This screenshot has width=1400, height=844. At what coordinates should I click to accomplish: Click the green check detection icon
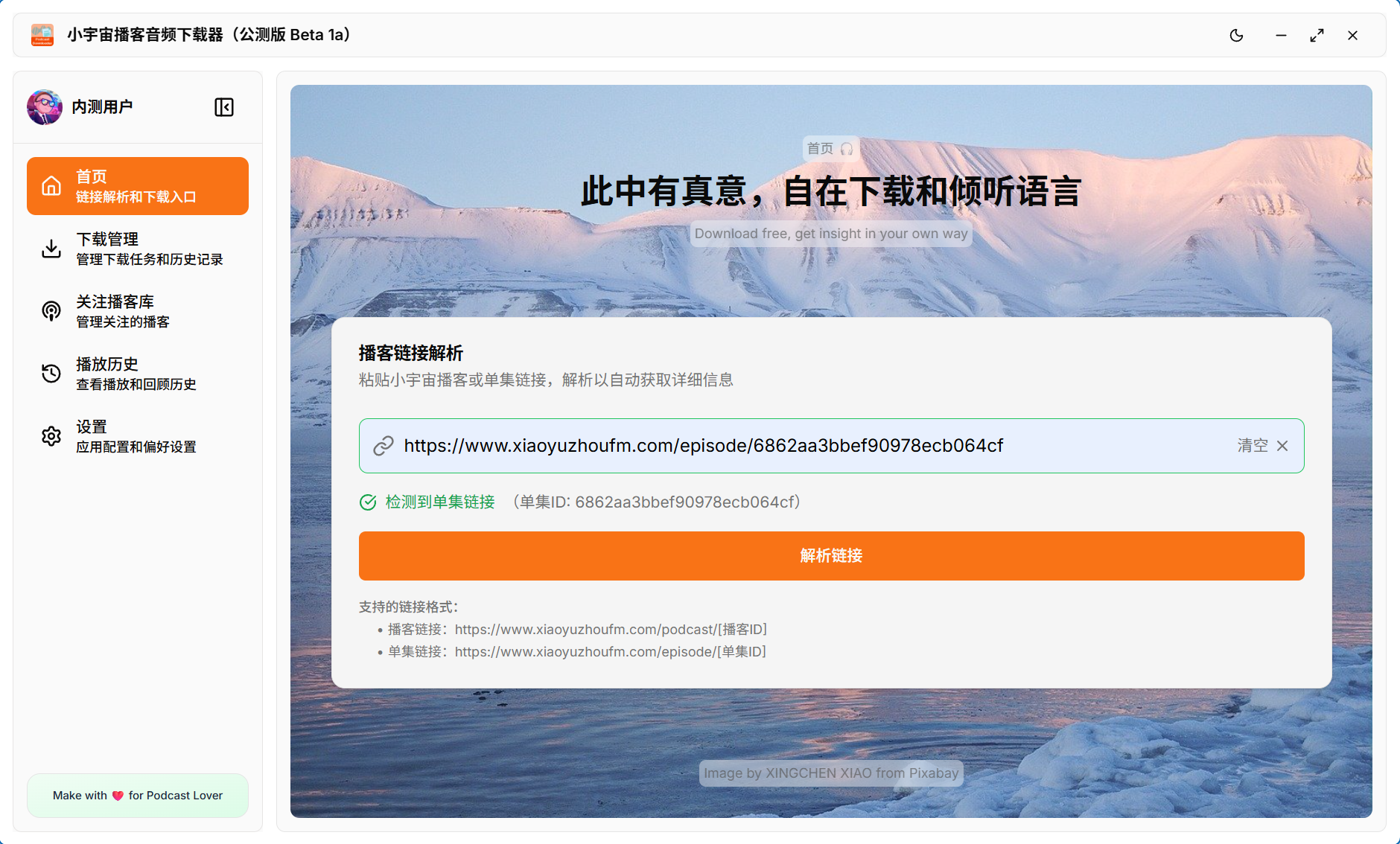[368, 502]
